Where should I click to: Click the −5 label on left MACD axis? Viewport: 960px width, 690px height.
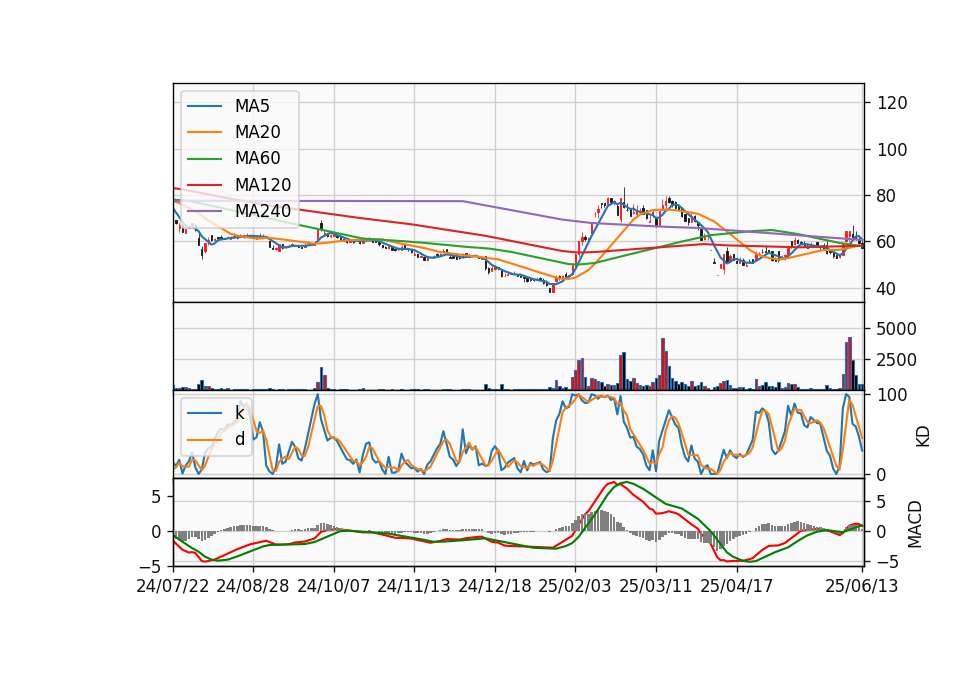click(152, 565)
